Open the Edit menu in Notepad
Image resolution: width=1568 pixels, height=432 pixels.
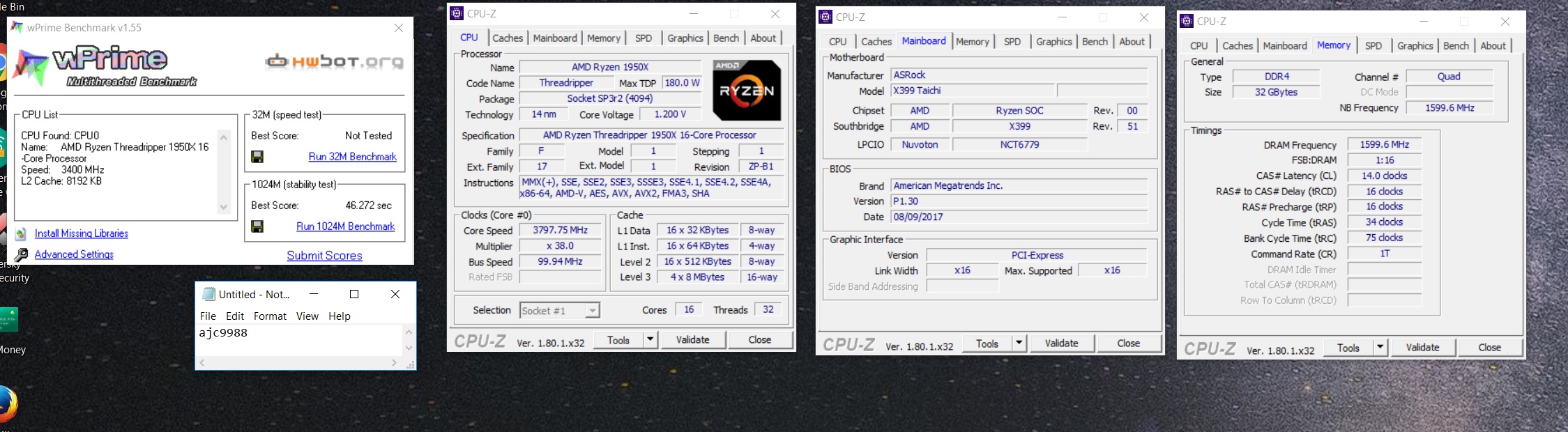click(235, 316)
